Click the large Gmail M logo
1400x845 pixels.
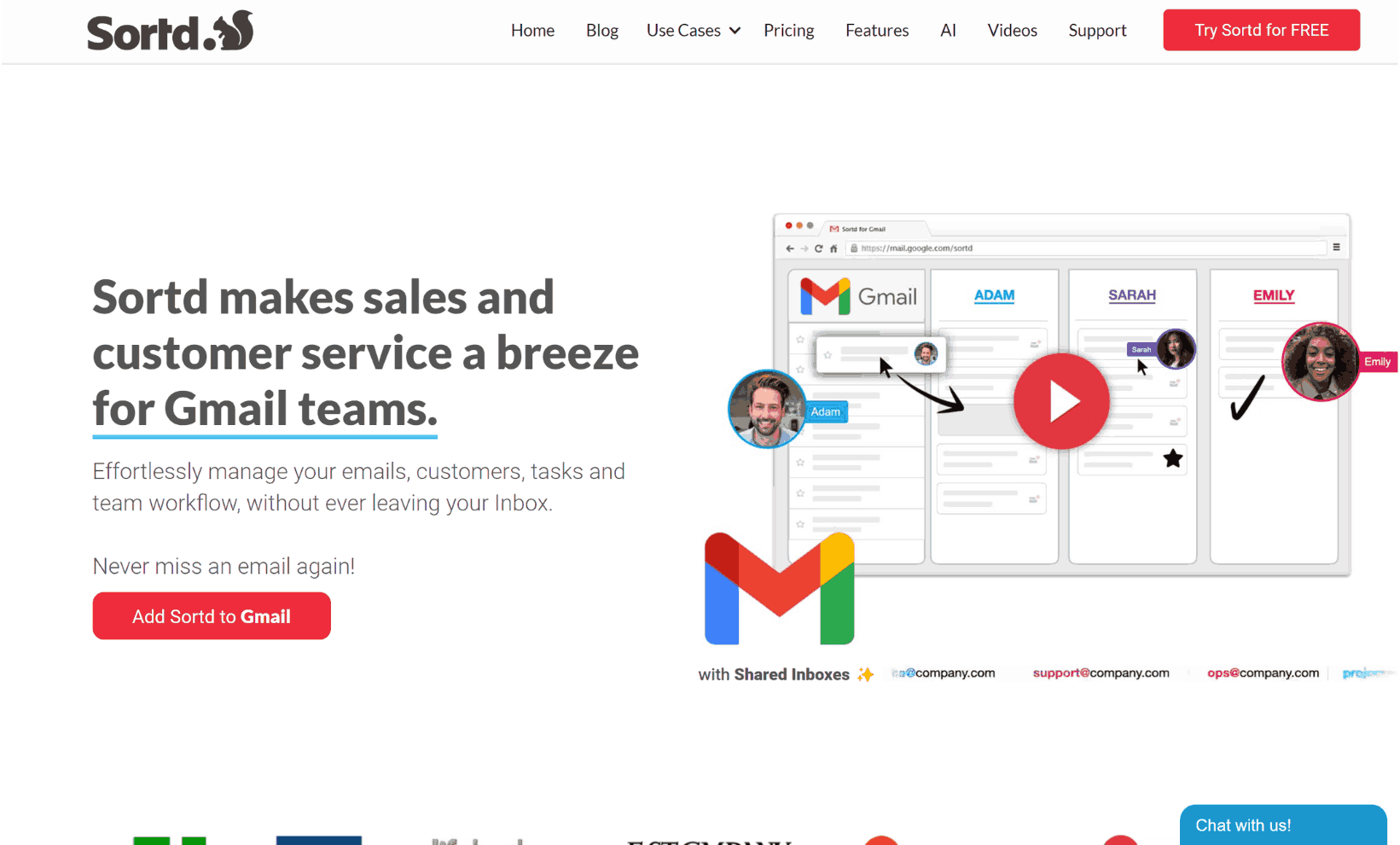[x=779, y=588]
